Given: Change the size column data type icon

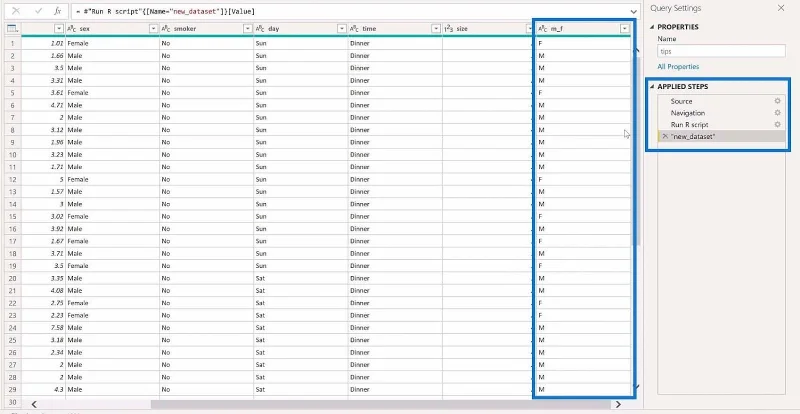Looking at the screenshot, I should click(448, 29).
